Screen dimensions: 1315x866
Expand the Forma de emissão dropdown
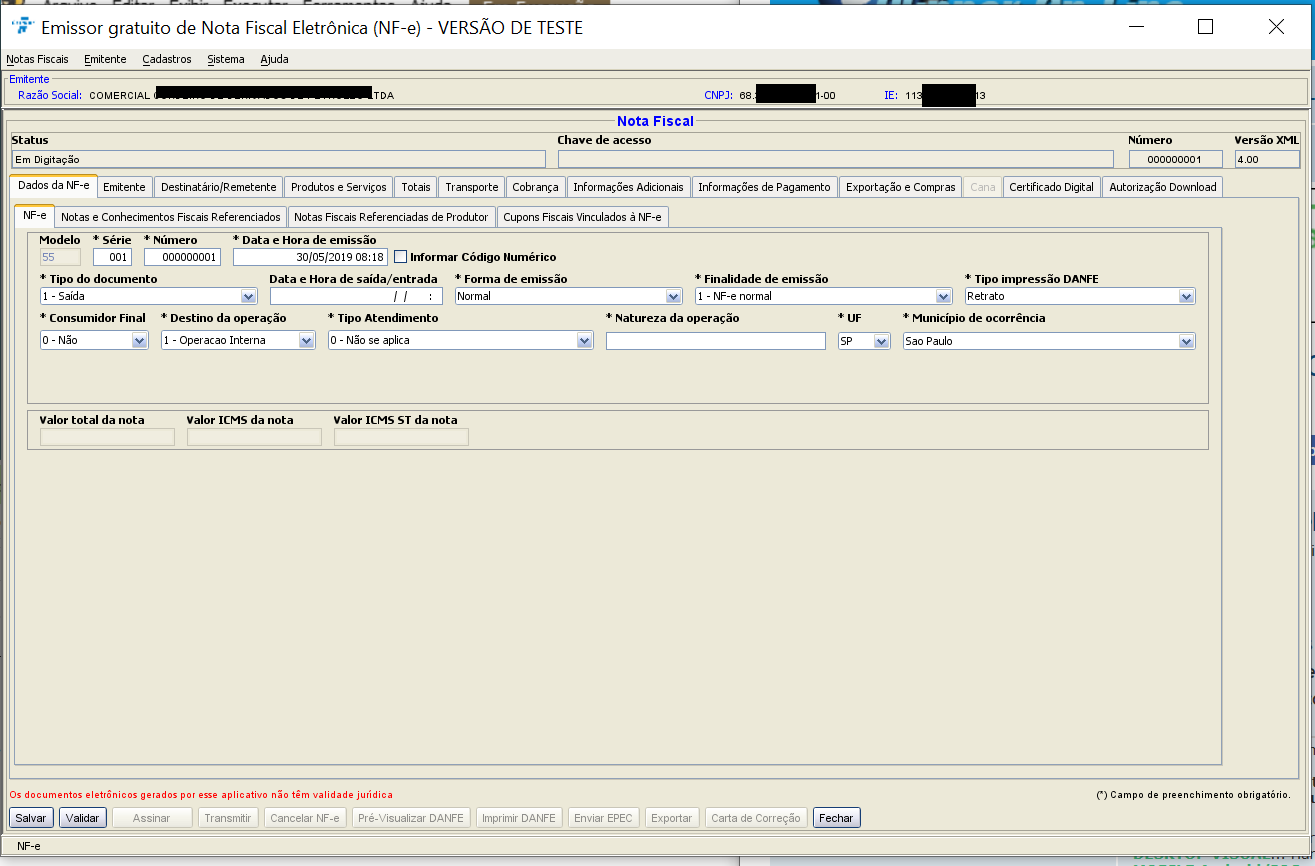point(673,297)
